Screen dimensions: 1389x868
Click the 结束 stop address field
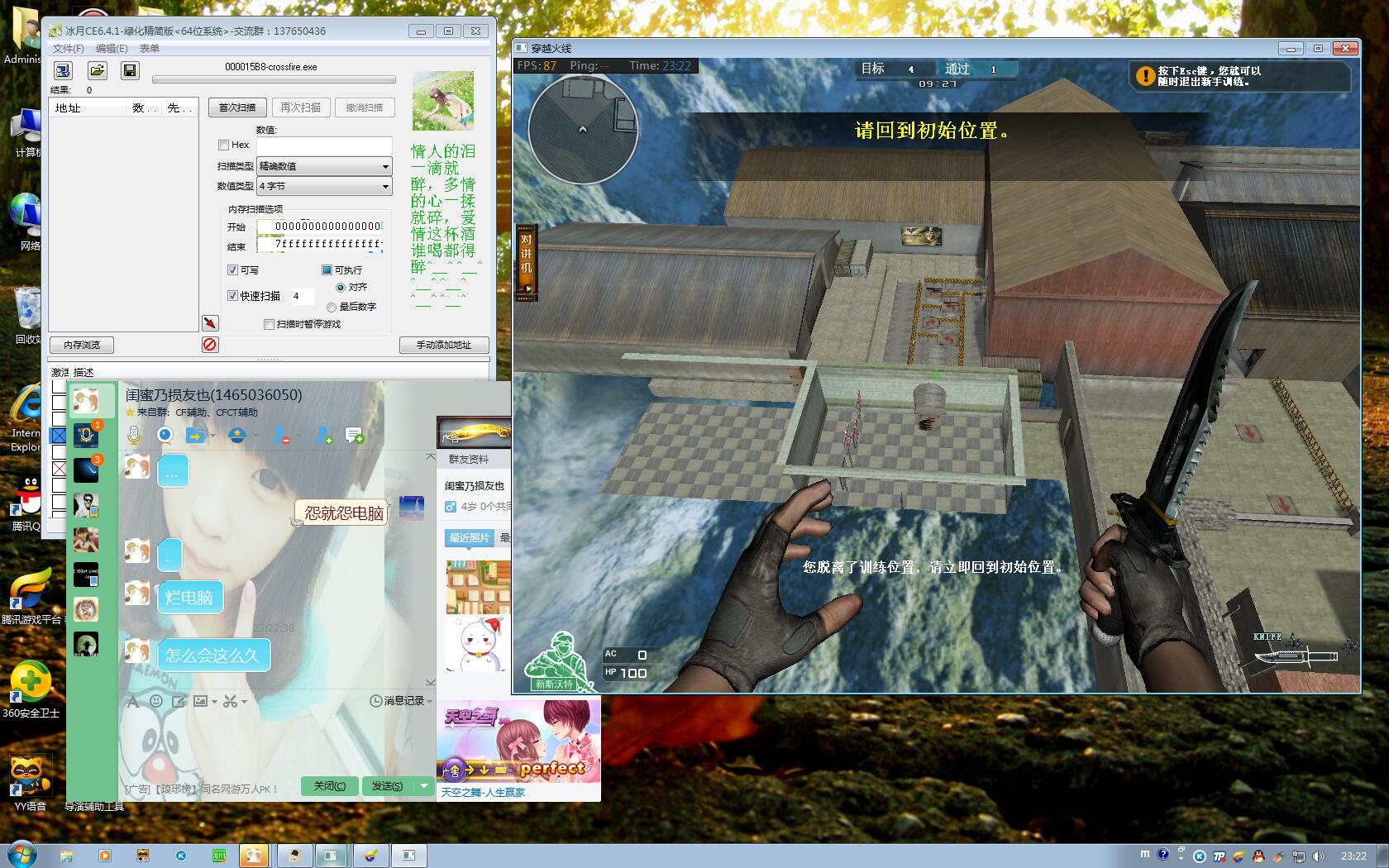319,245
